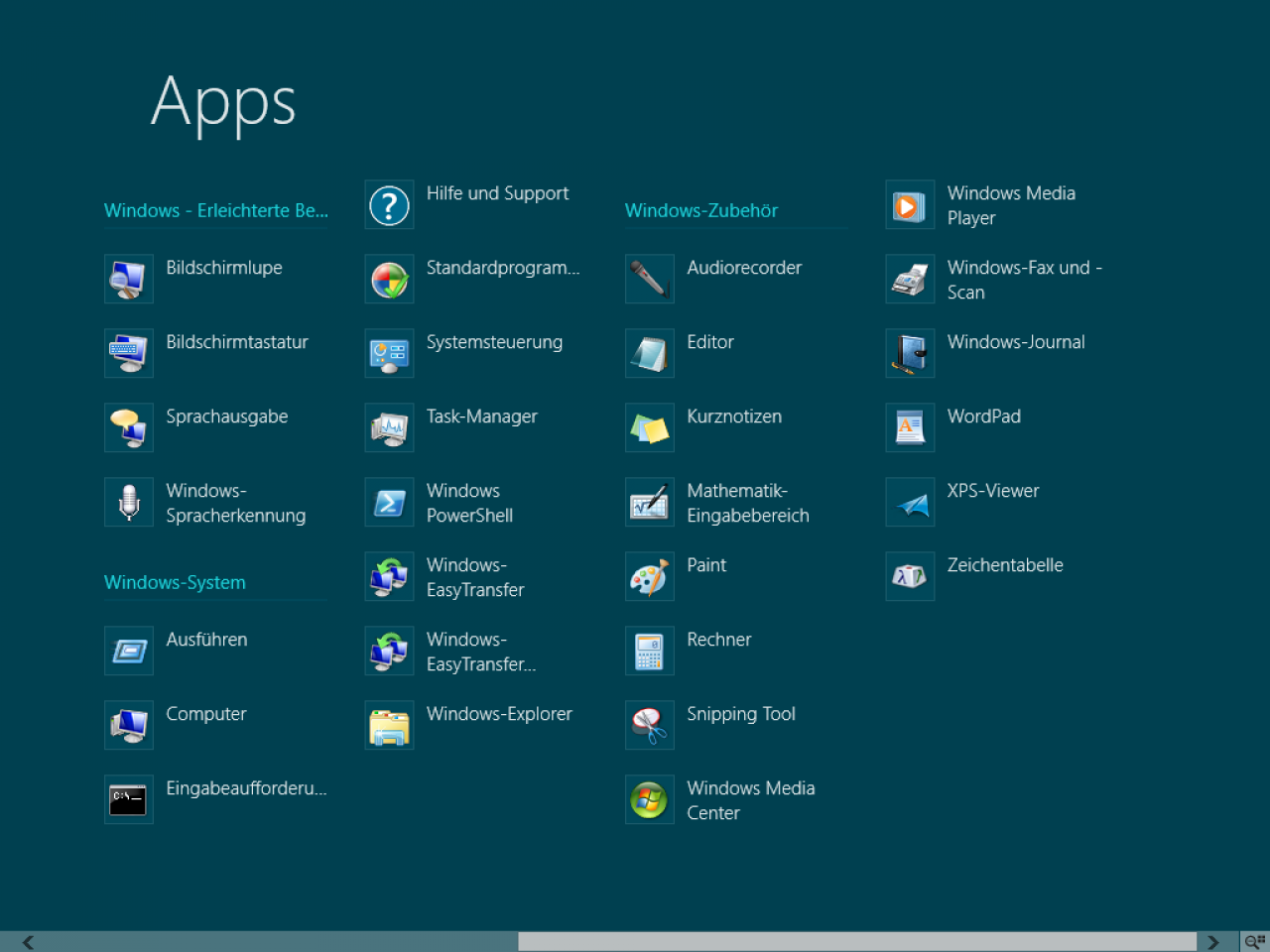
Task: Click the Mathematik-Eingabebereich label text
Action: pyautogui.click(x=748, y=503)
